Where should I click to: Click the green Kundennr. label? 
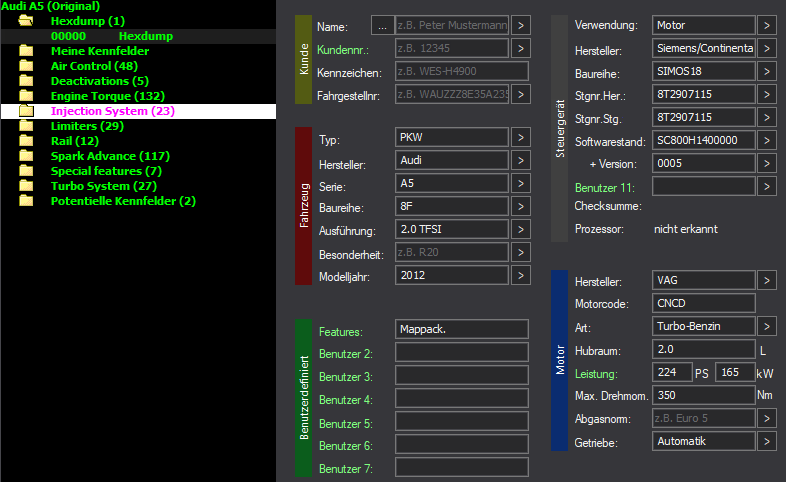coord(343,50)
